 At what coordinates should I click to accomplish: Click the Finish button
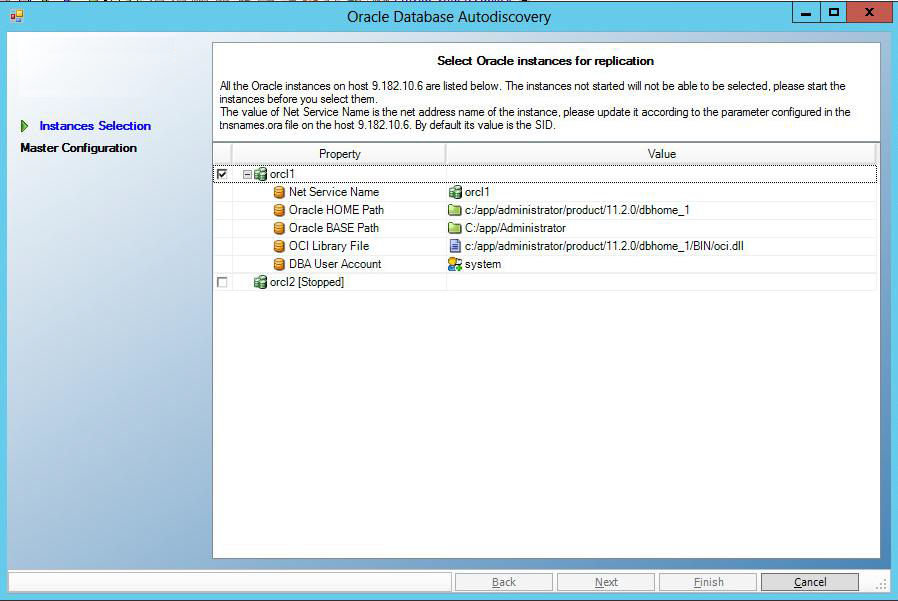pos(707,581)
